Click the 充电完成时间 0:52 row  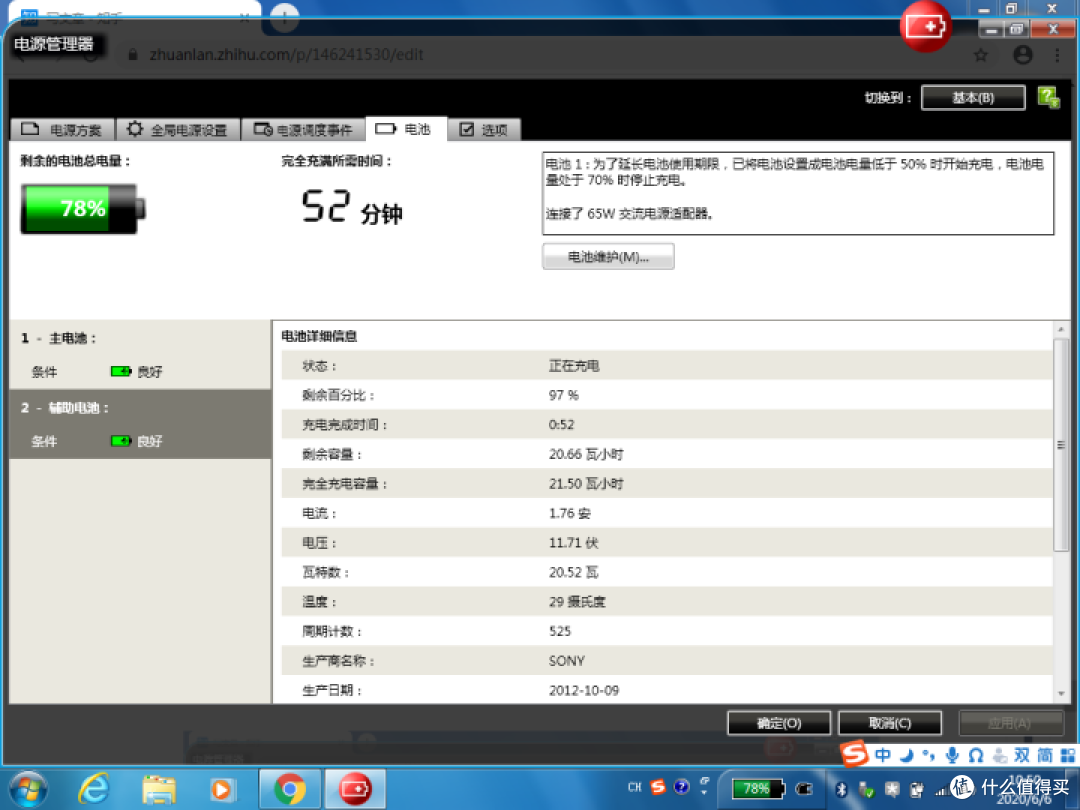(x=666, y=425)
